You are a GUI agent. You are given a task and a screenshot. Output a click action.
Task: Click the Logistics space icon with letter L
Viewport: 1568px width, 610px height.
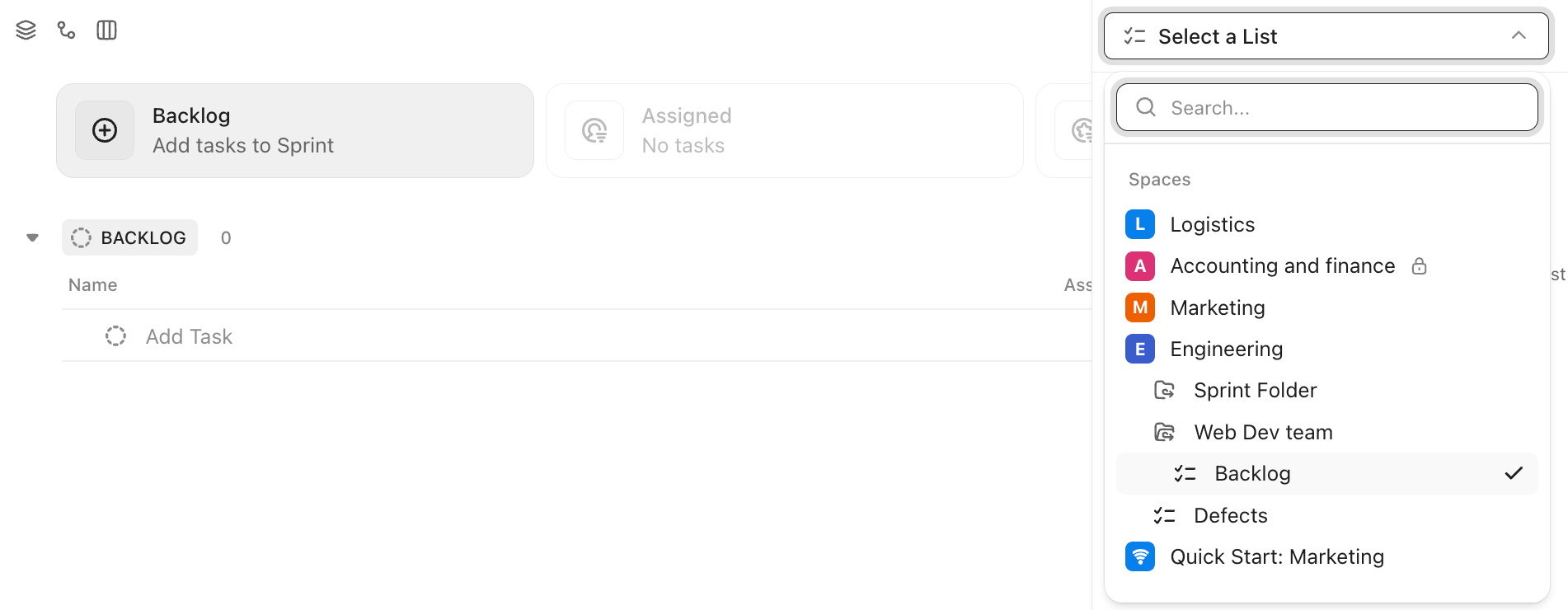(1139, 223)
